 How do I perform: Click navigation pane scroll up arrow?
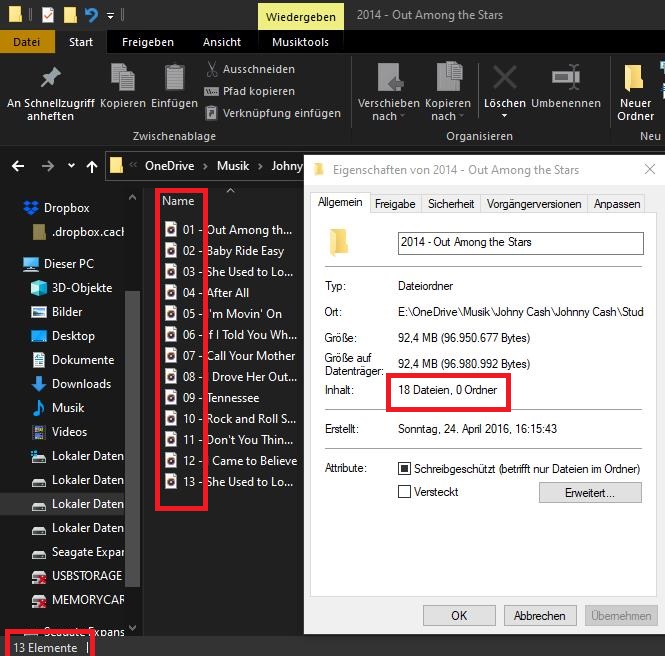[x=132, y=198]
